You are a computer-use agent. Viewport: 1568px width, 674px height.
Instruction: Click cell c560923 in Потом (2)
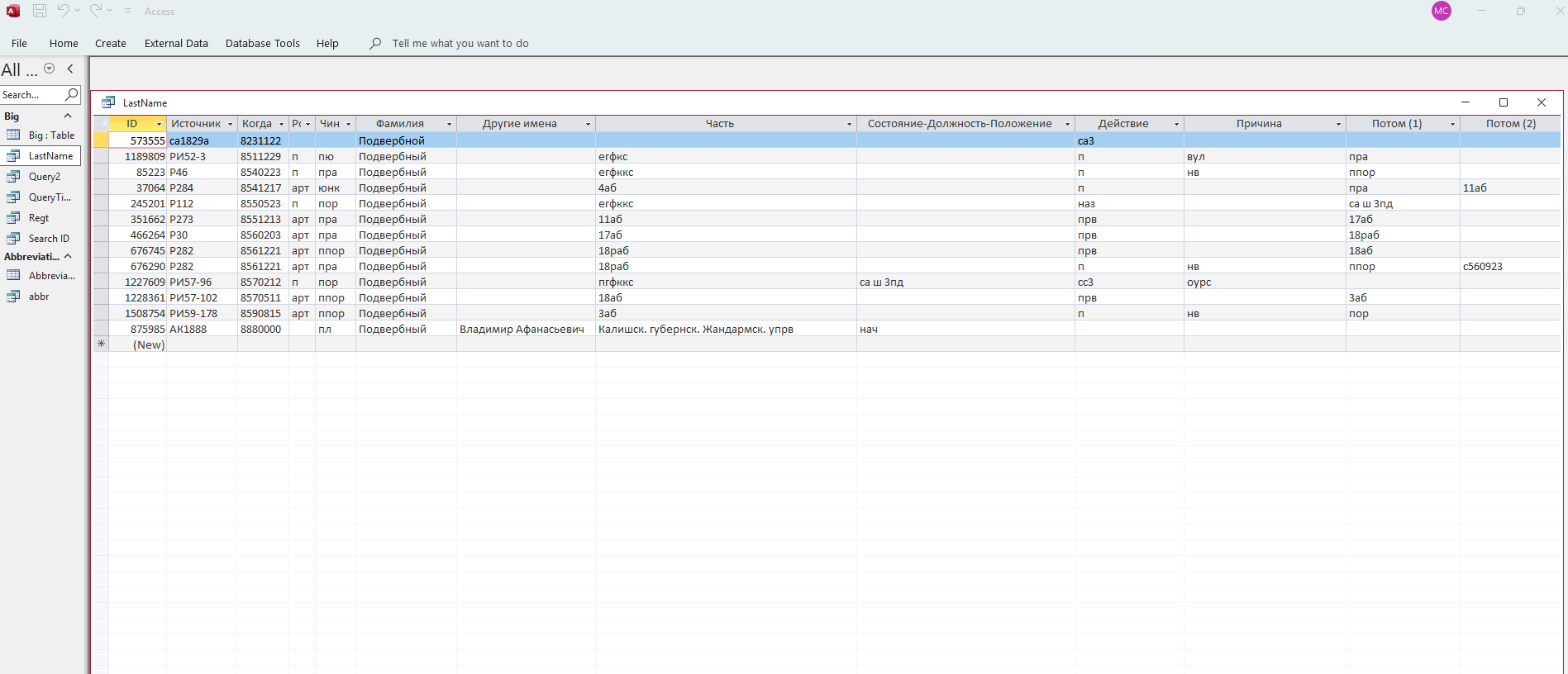(1510, 266)
